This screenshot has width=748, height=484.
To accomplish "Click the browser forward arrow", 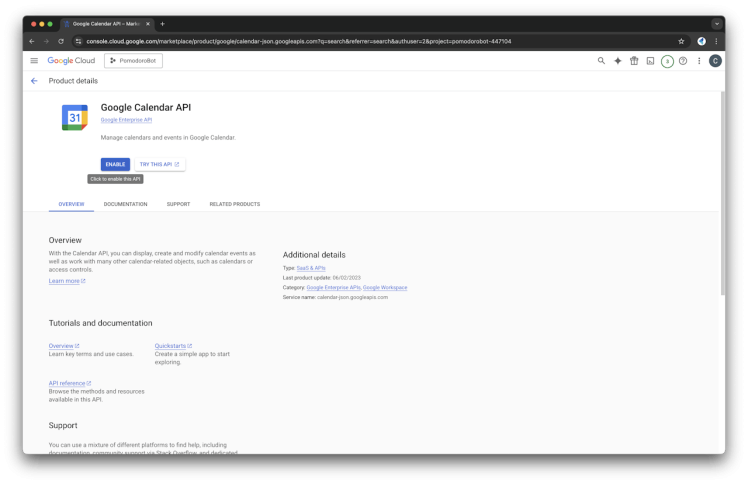I will click(46, 41).
